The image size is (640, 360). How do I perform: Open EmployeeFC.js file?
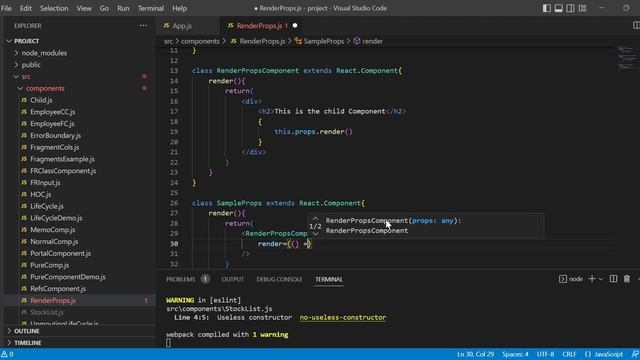pyautogui.click(x=52, y=124)
